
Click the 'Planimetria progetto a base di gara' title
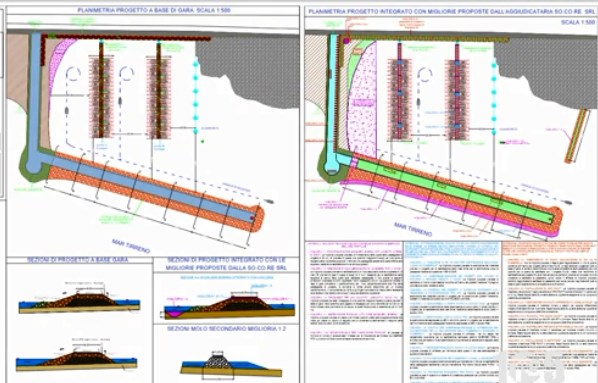154,10
